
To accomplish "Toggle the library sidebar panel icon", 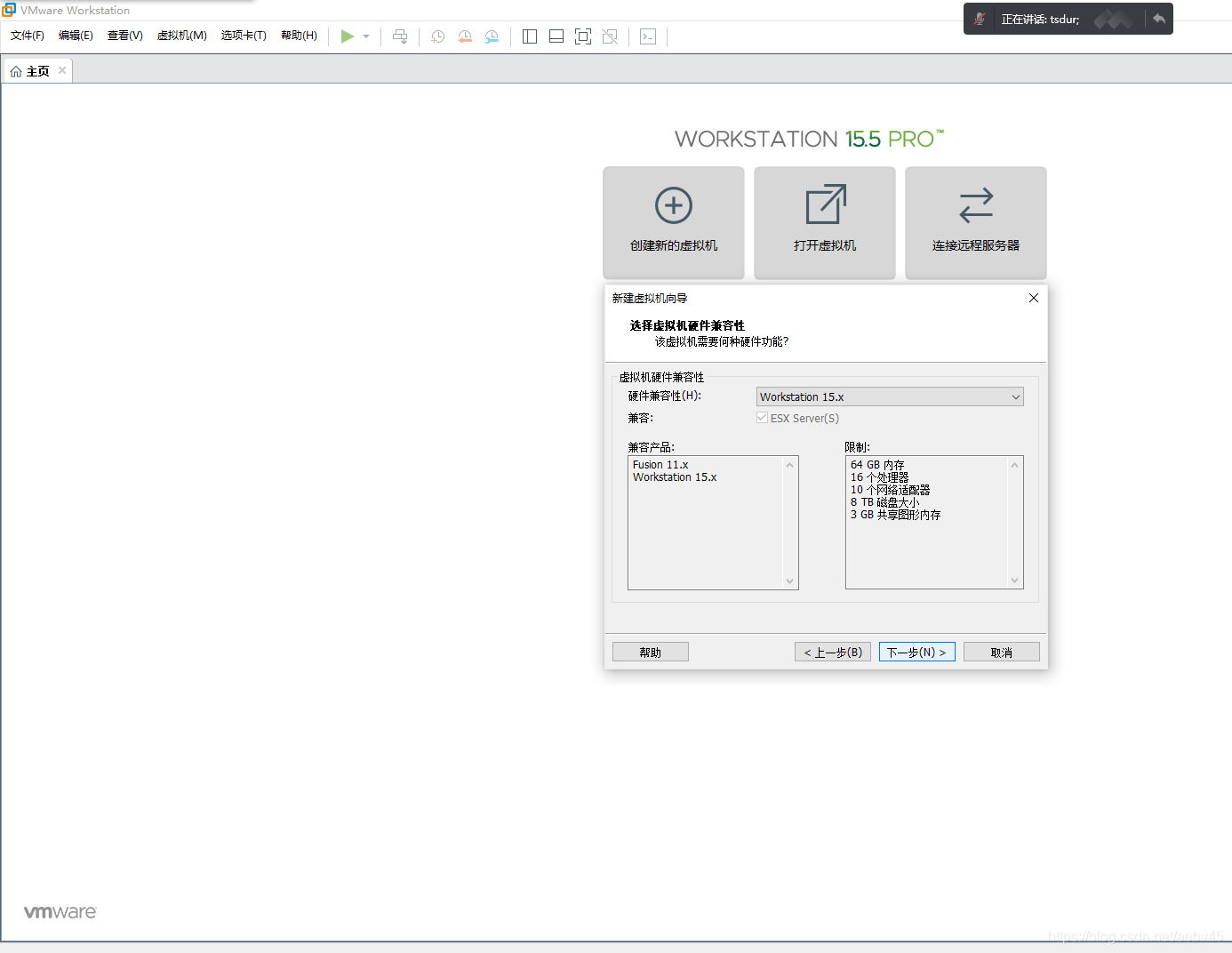I will (x=530, y=36).
